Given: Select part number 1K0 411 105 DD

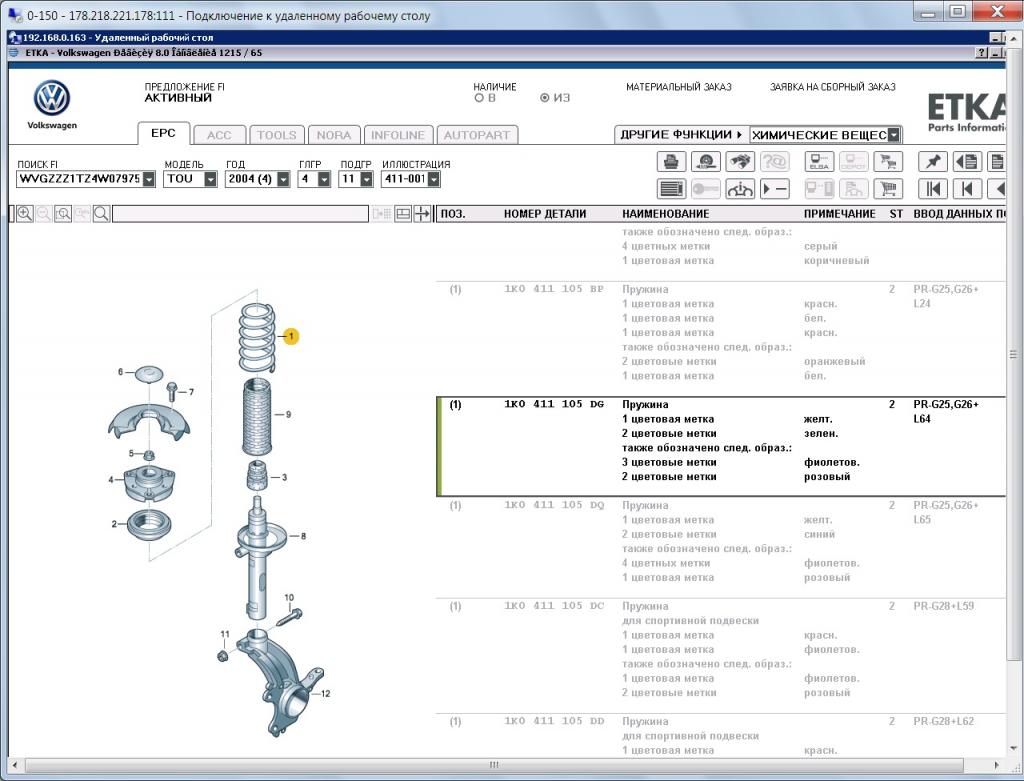Looking at the screenshot, I should click(x=554, y=721).
